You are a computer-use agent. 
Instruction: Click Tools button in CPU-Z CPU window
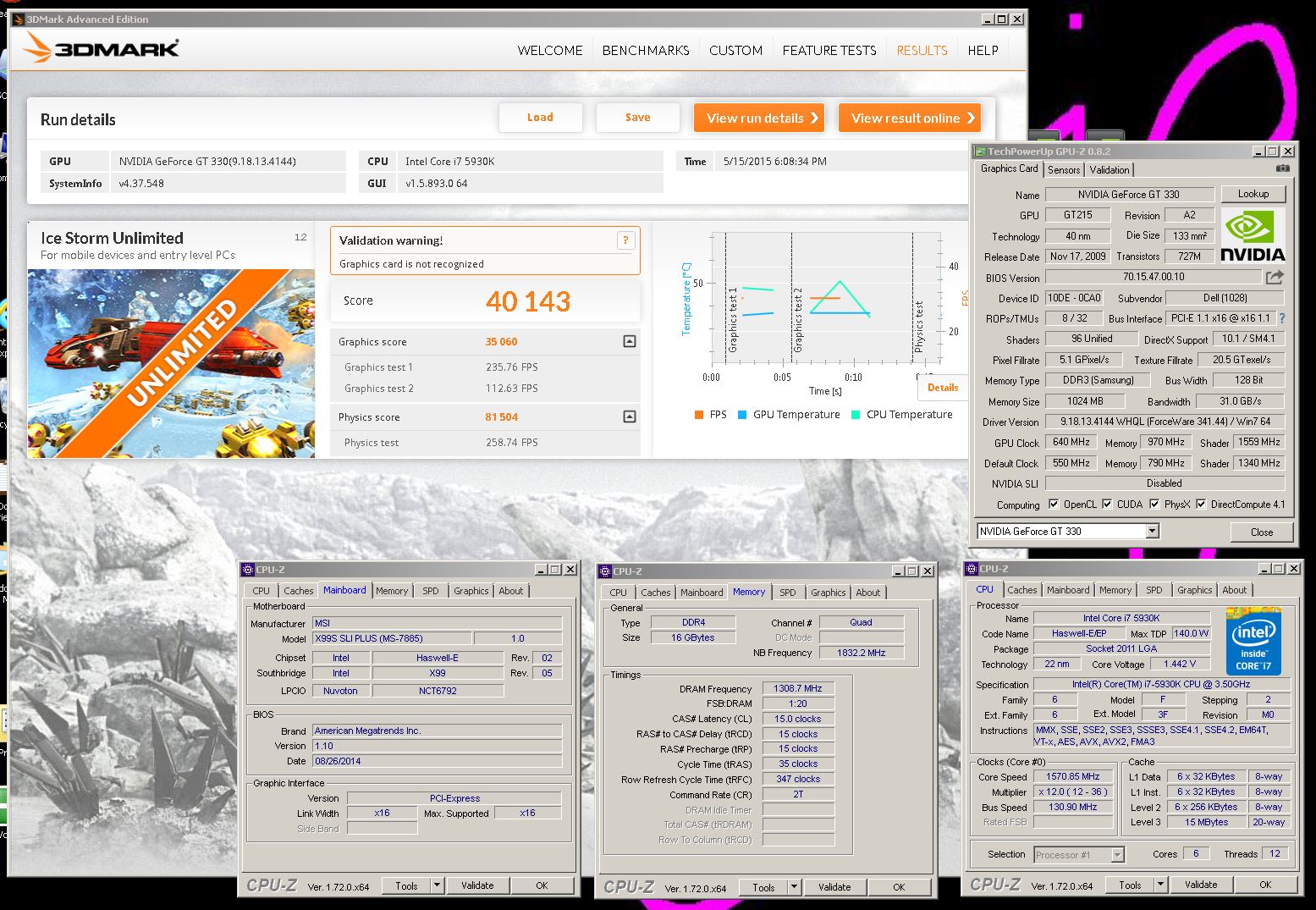(1130, 885)
